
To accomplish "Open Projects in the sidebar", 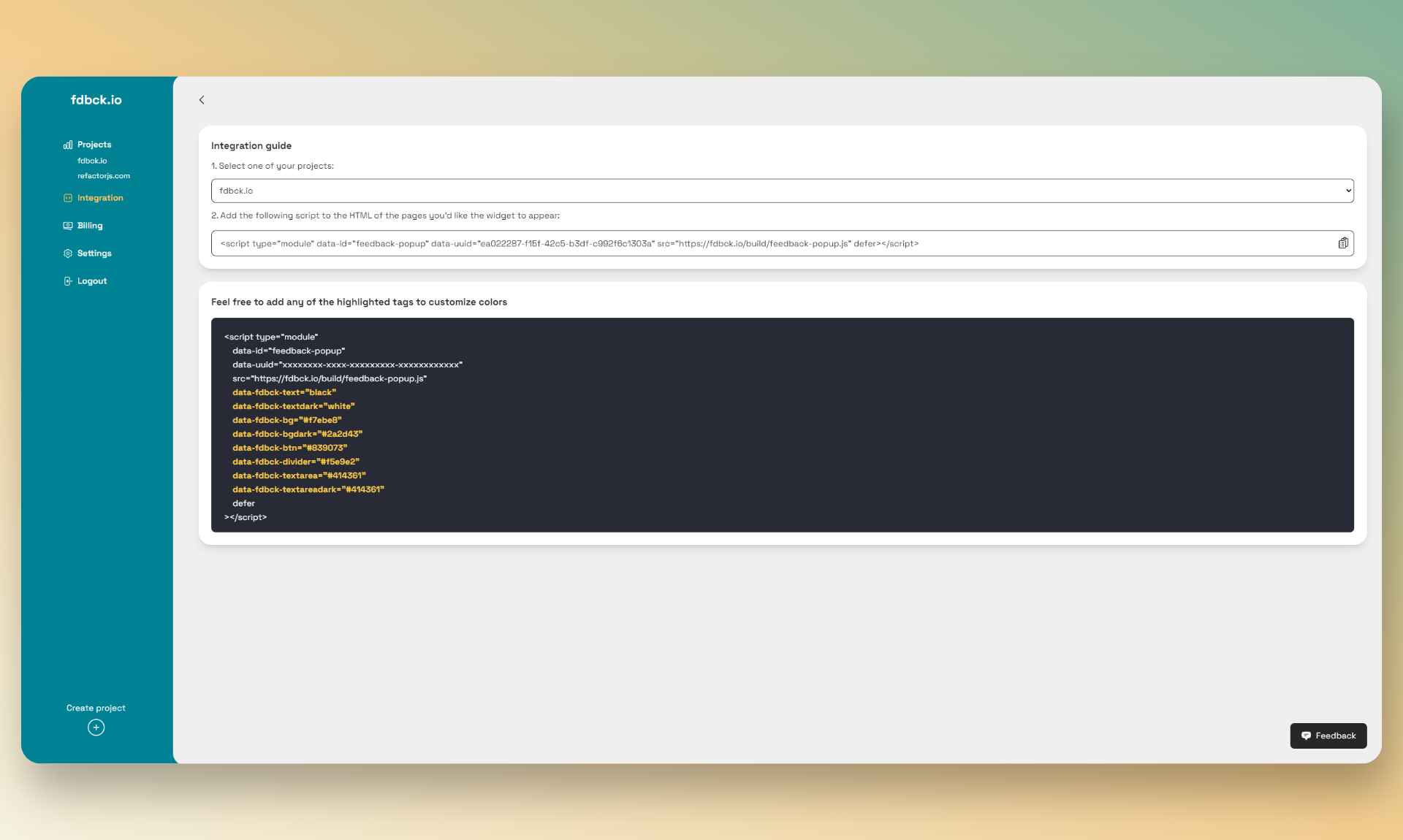I will [x=94, y=145].
